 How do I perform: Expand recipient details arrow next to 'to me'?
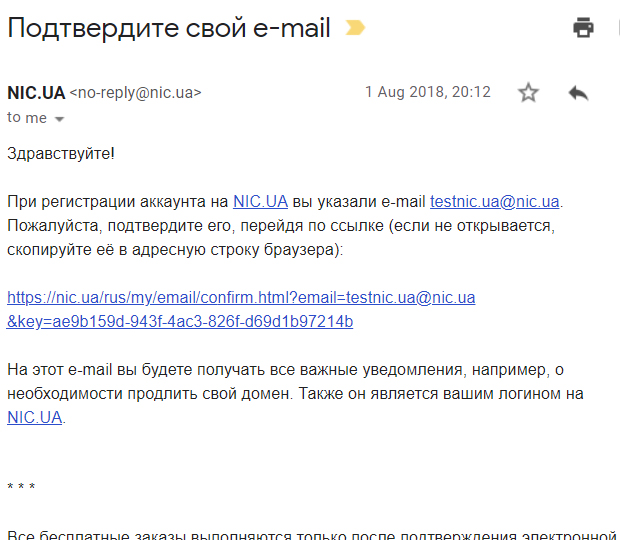59,119
